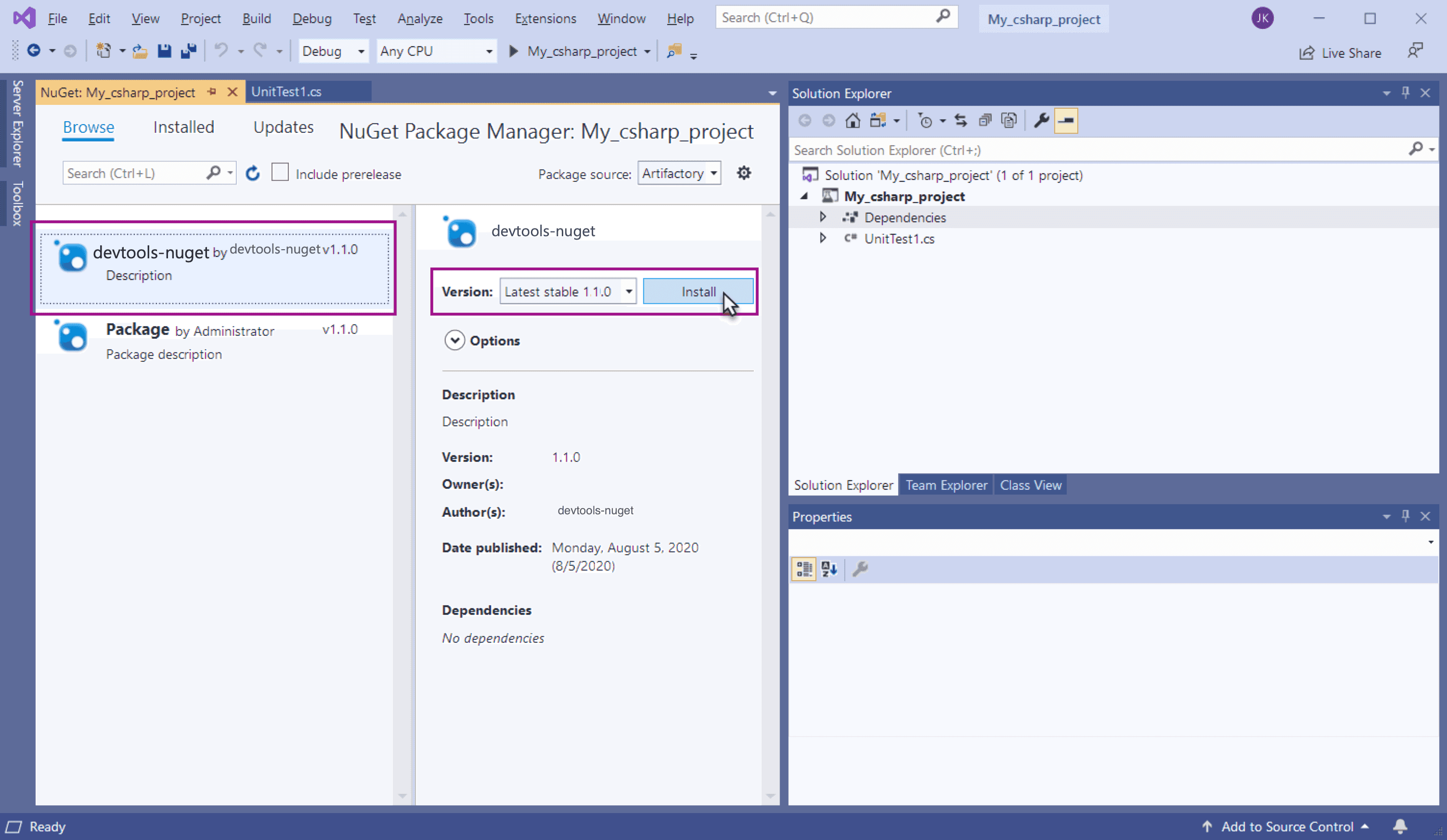Open the Package source dropdown
Screen dimensions: 1447x840
point(679,173)
